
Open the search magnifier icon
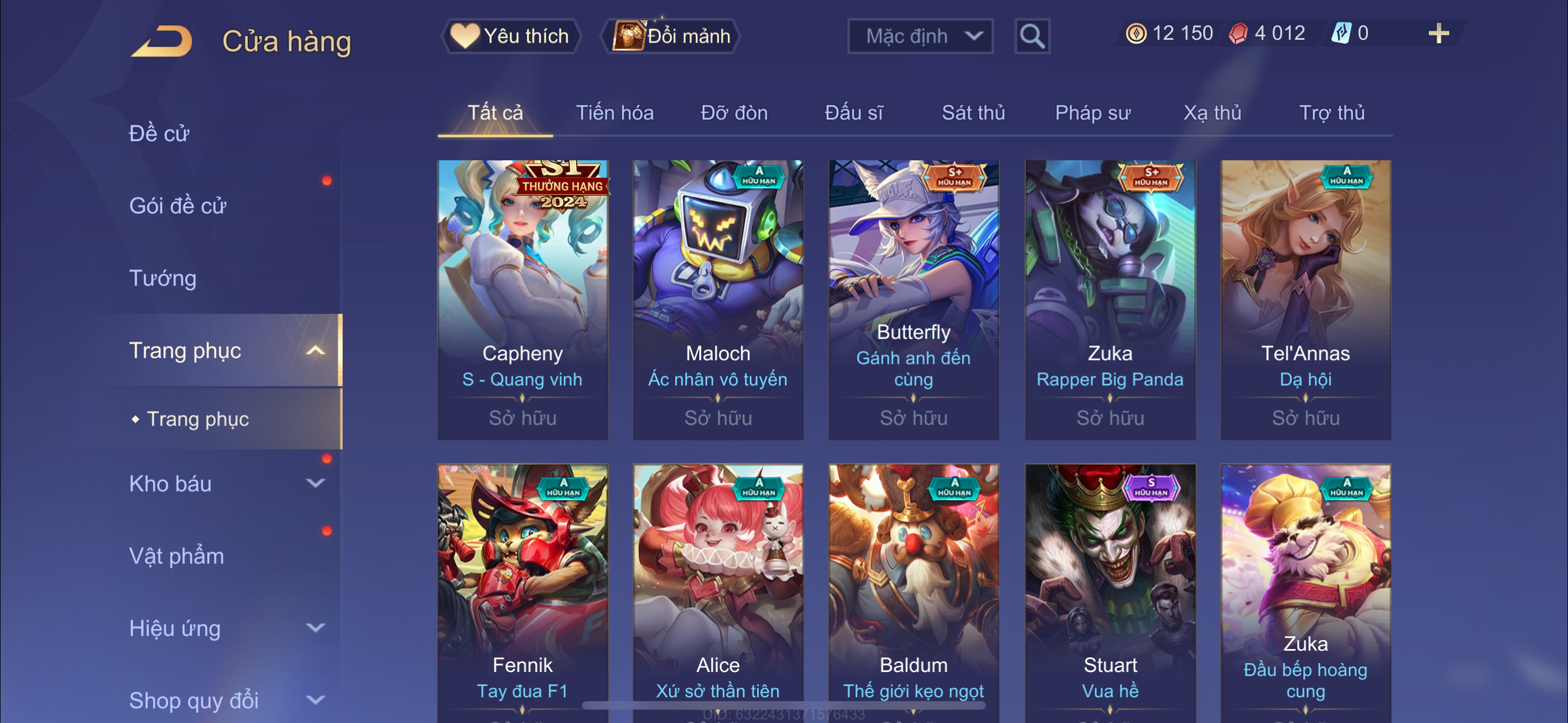tap(1032, 36)
